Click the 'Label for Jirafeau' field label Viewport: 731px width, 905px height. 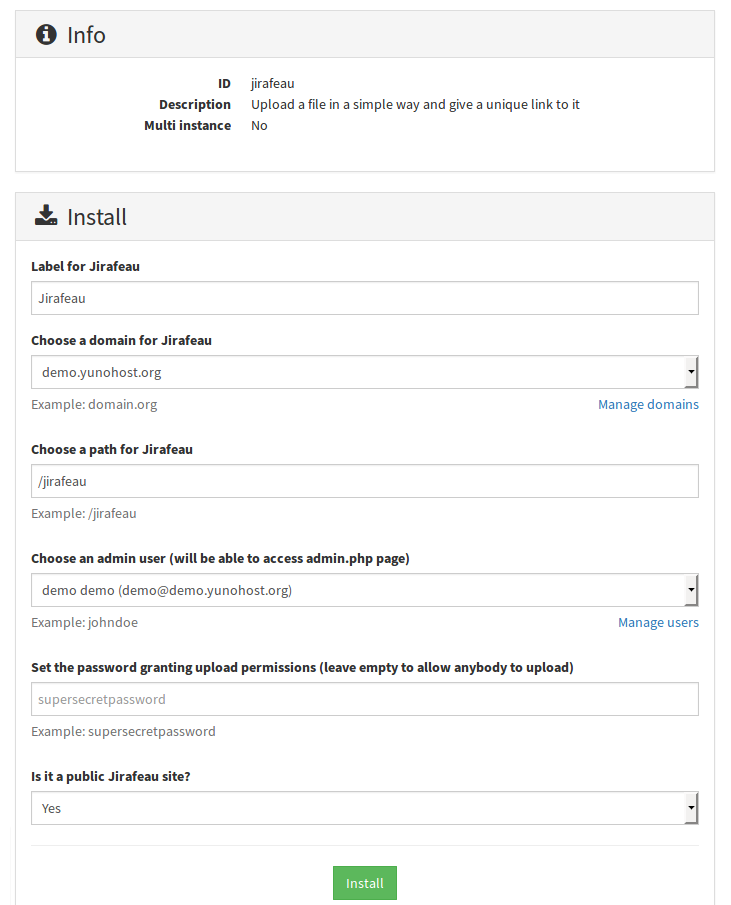(85, 267)
